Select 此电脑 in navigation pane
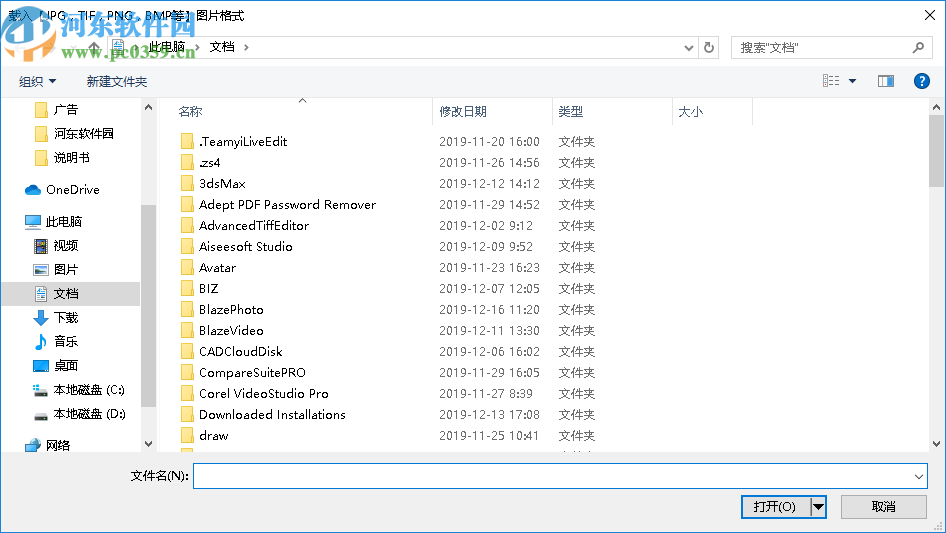The height and width of the screenshot is (533, 946). coord(54,222)
